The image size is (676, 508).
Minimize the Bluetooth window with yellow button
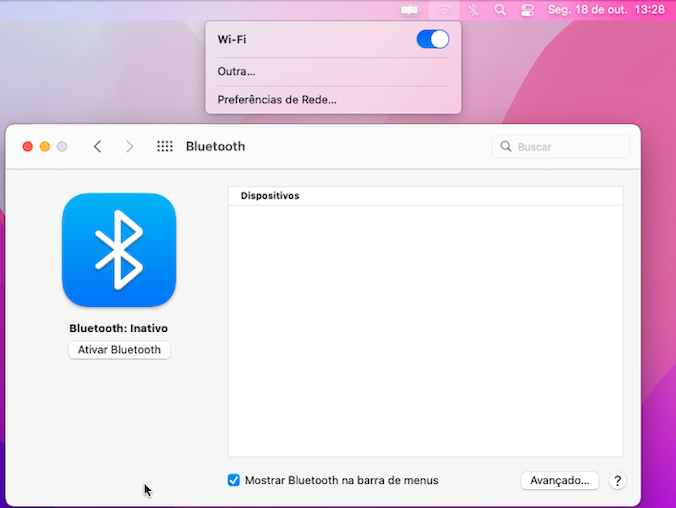coord(45,147)
